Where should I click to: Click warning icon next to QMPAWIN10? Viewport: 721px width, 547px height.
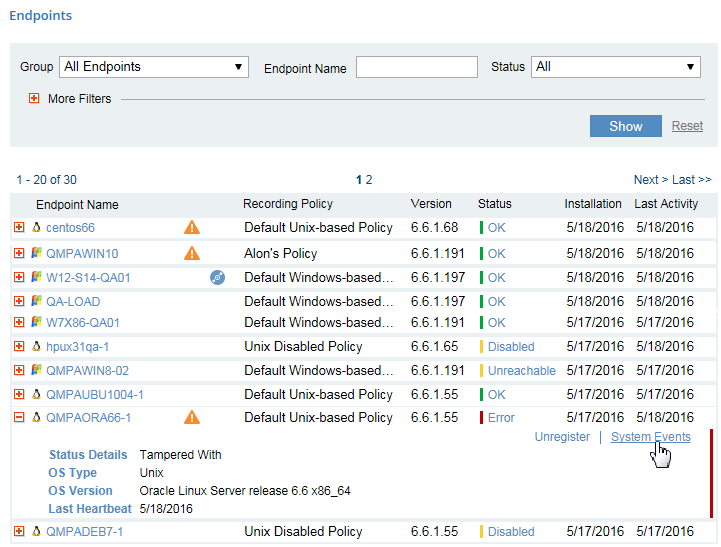192,253
